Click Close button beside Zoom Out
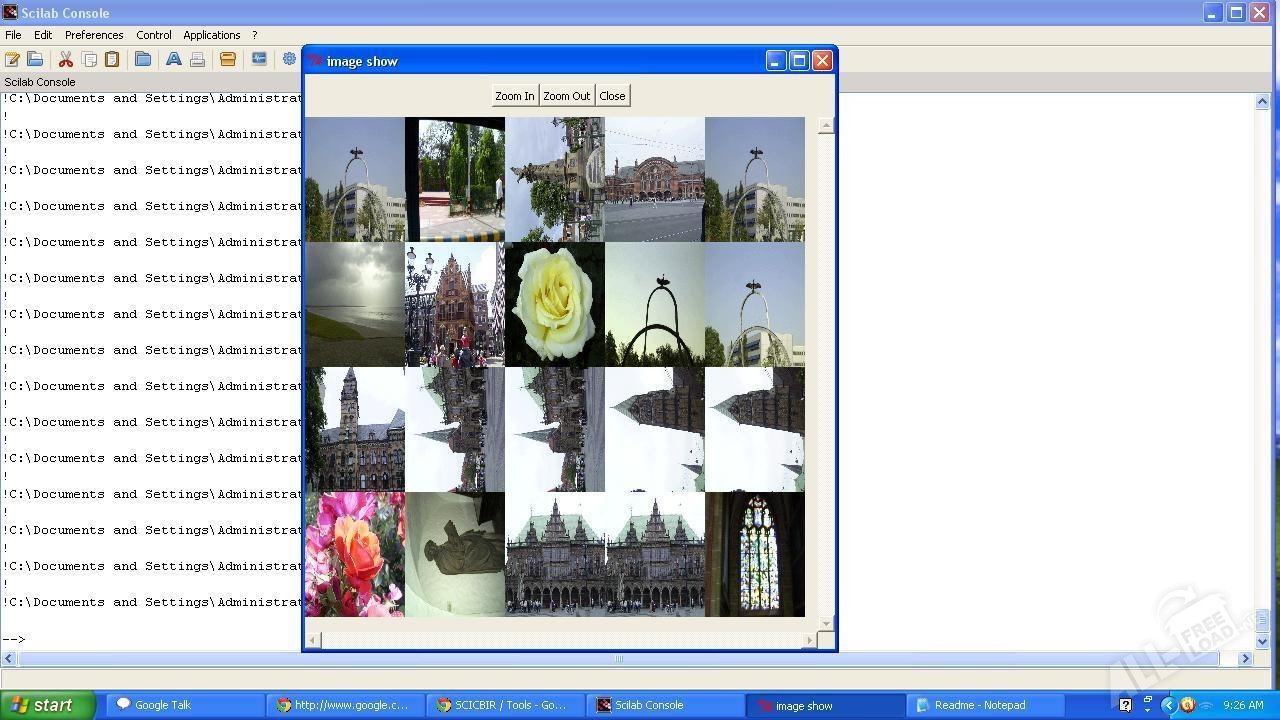 612,96
